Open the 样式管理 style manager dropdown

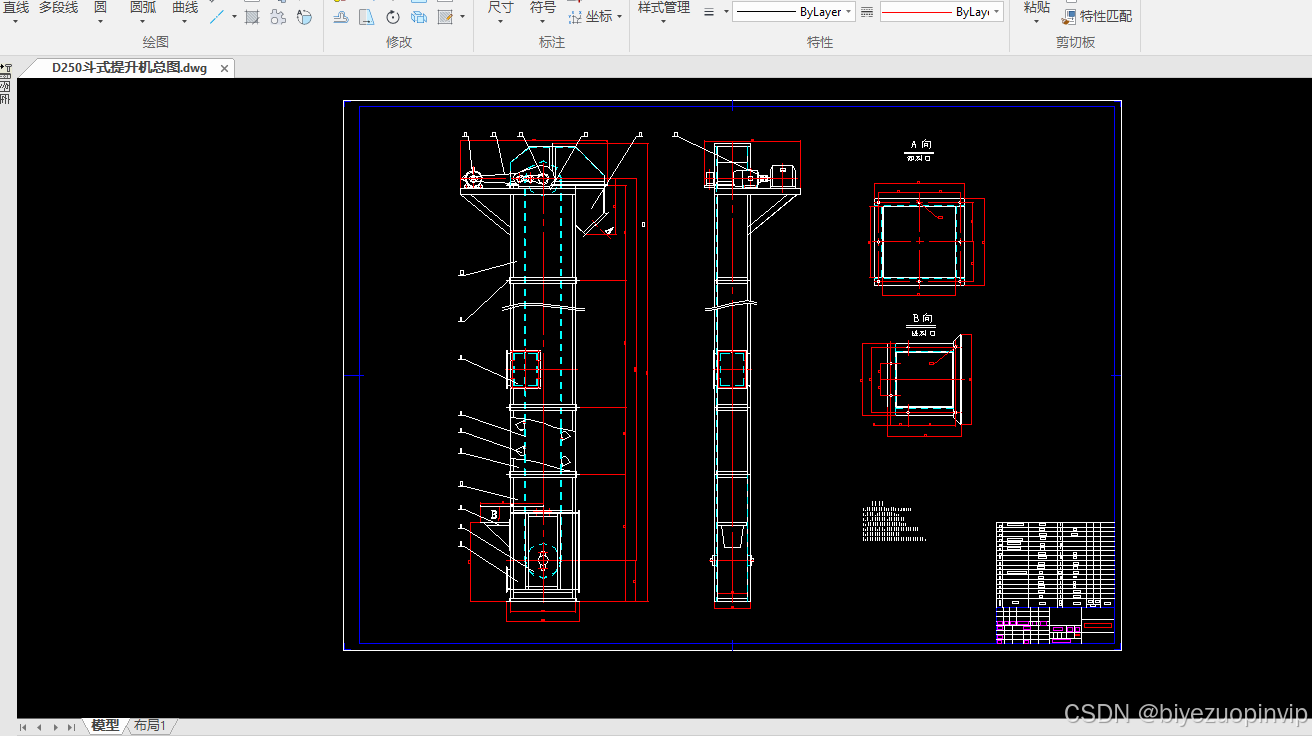[664, 20]
